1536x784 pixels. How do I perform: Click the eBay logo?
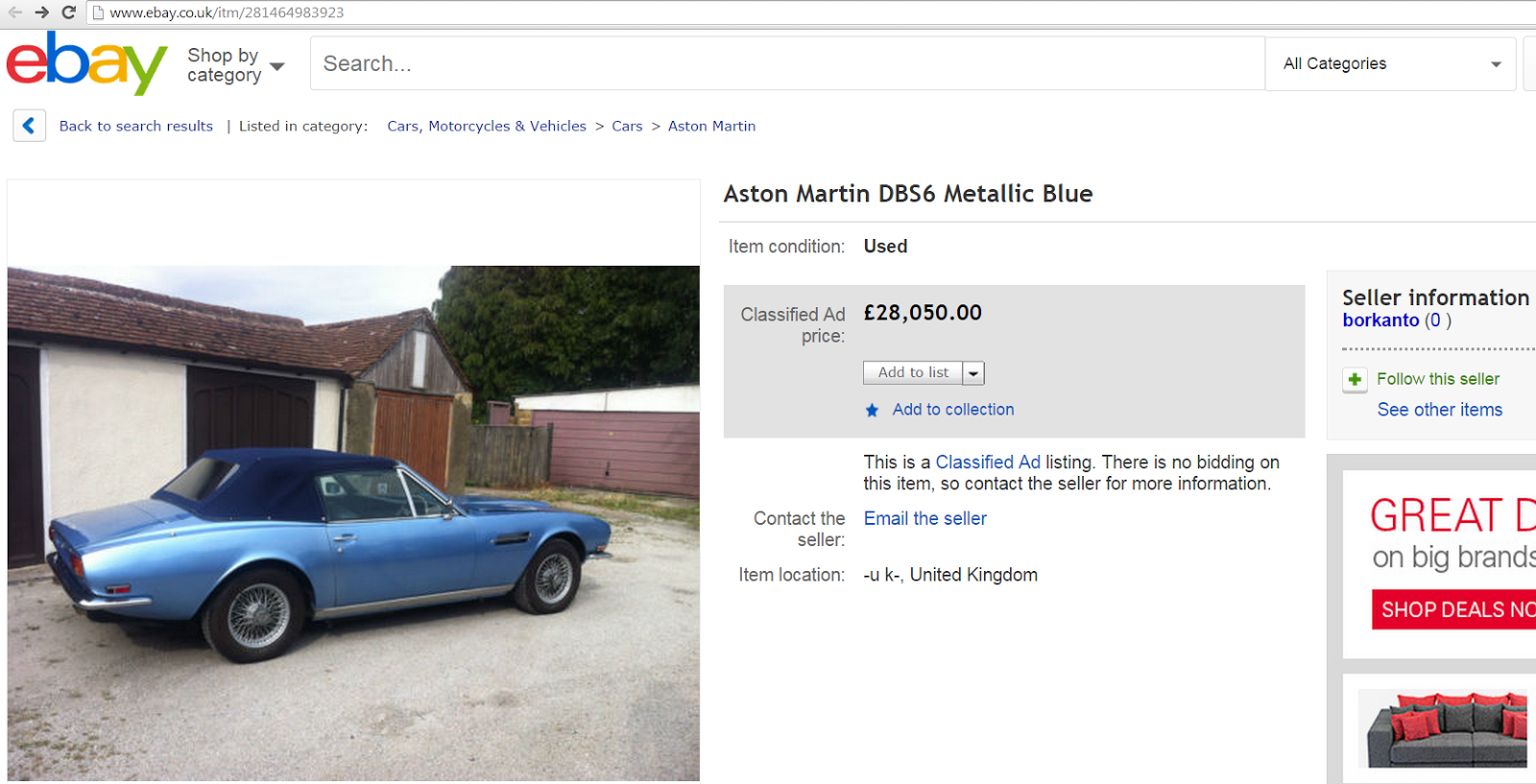pyautogui.click(x=86, y=63)
